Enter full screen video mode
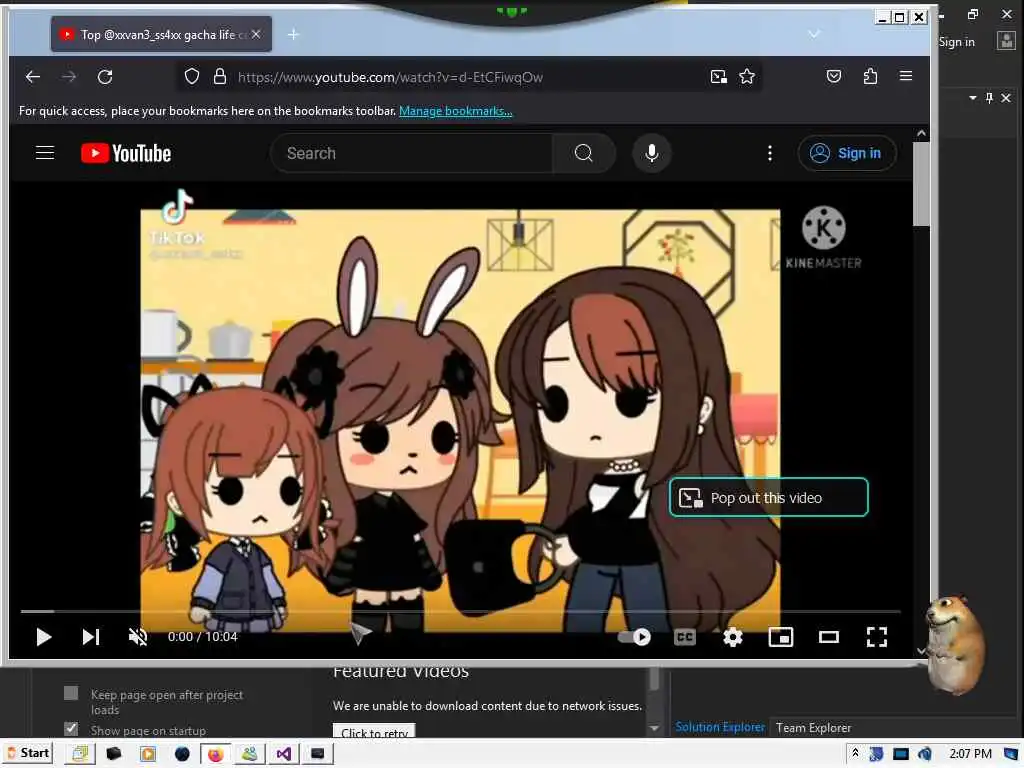 (x=876, y=637)
